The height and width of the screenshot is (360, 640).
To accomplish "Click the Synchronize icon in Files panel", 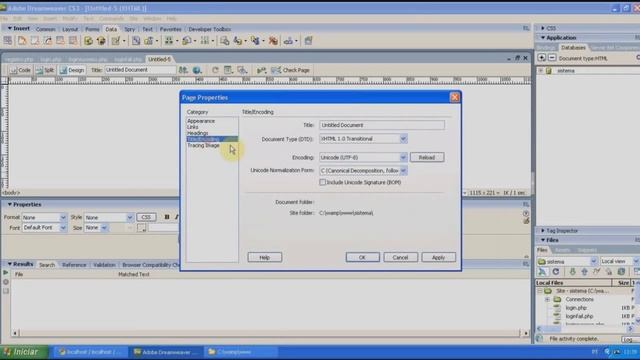I will click(x=621, y=272).
